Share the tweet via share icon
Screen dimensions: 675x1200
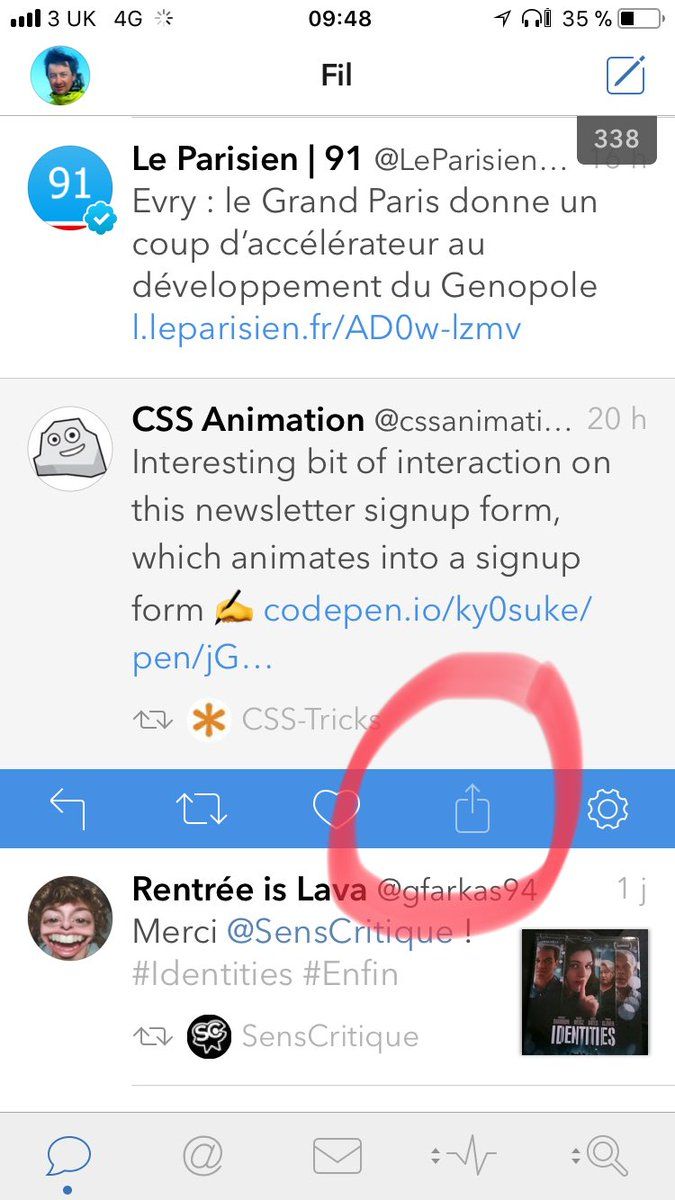[x=472, y=807]
